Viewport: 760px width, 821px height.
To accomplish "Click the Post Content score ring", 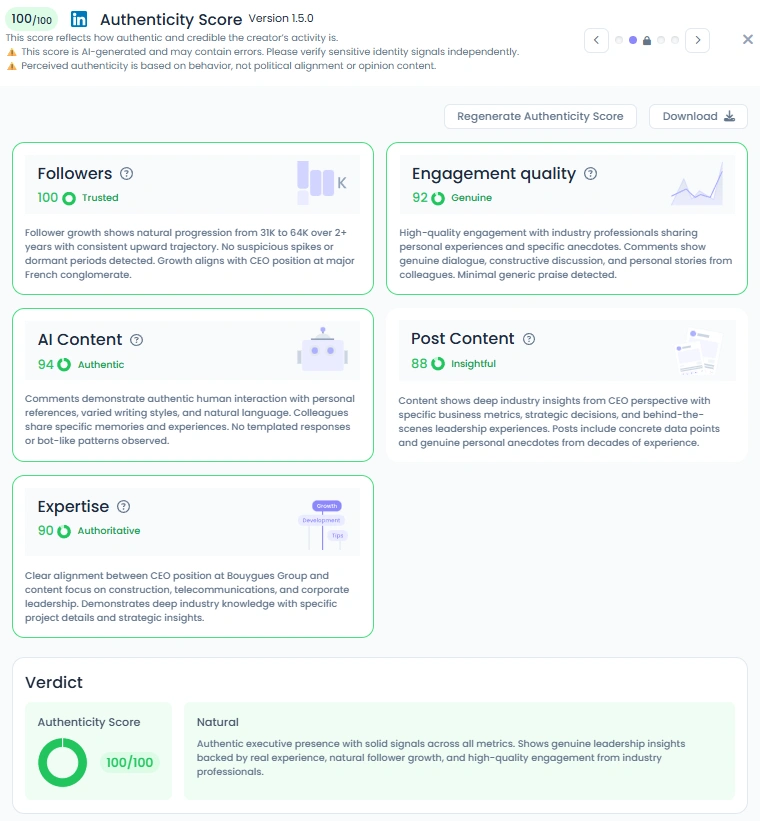I will [438, 363].
